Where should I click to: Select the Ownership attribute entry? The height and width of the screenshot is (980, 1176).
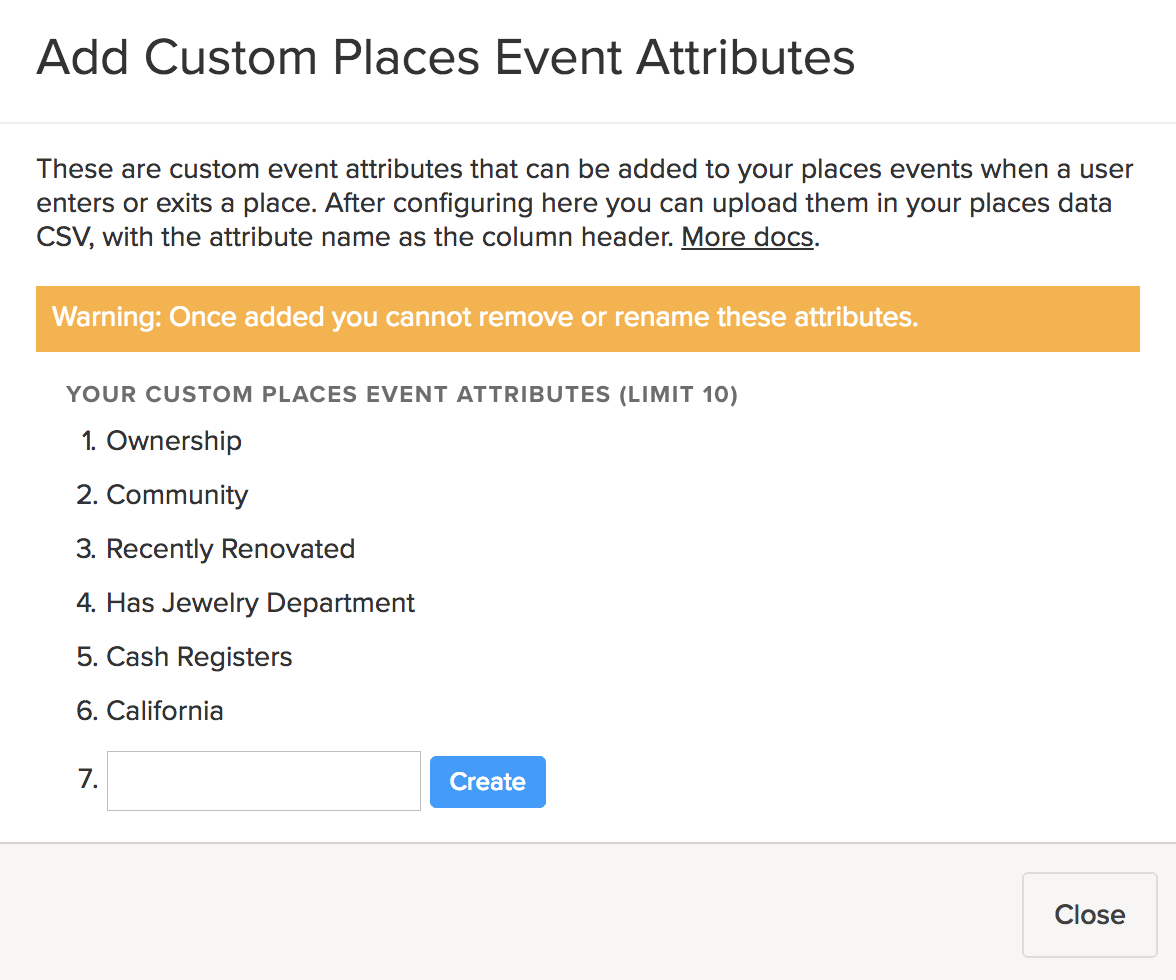174,441
